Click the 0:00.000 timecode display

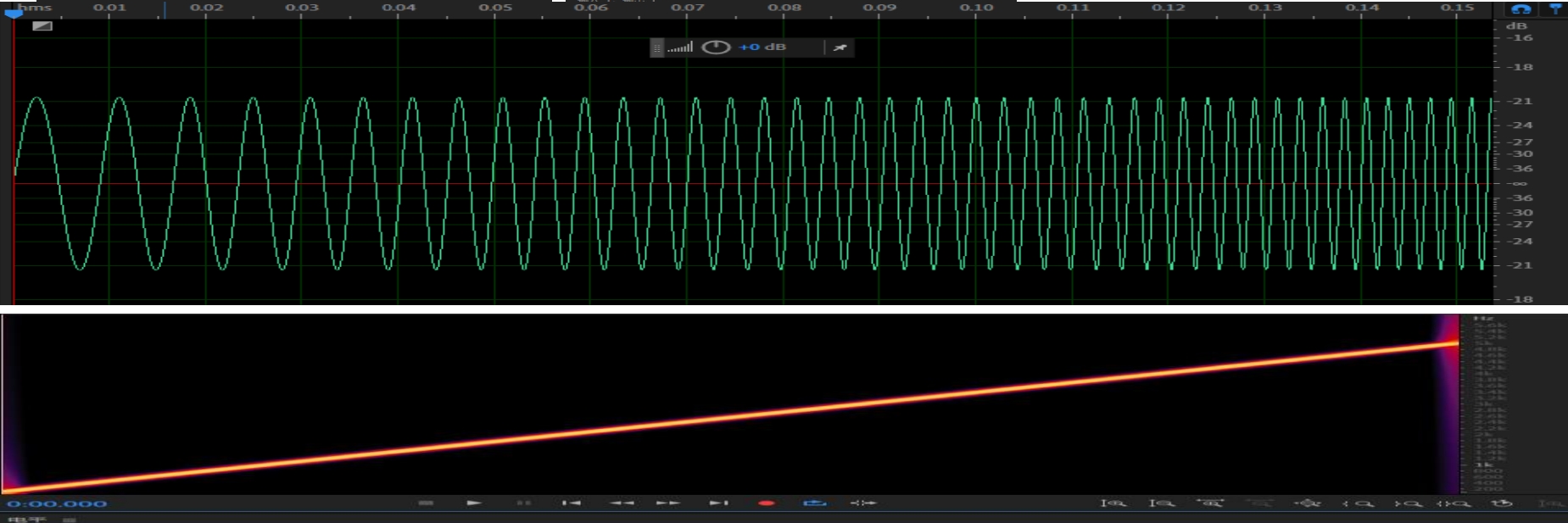click(x=58, y=504)
